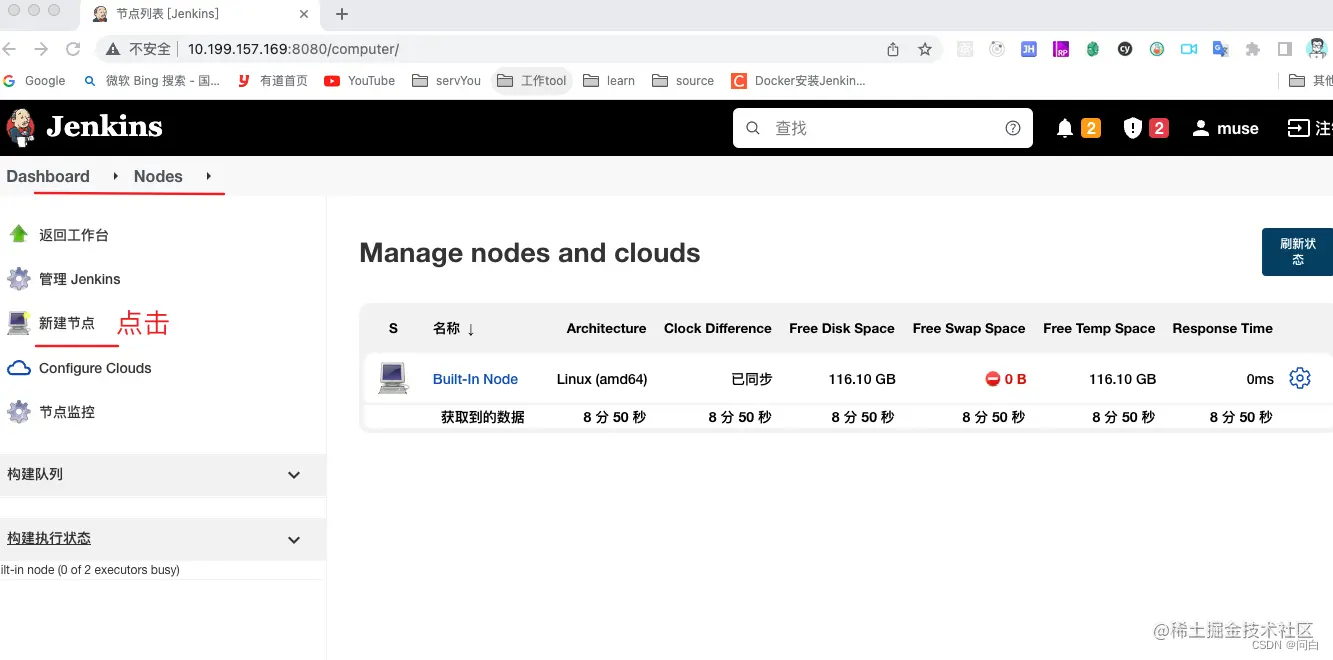Click 返回工作台 sidebar link
Screen dimensions: 1333x660
click(73, 235)
